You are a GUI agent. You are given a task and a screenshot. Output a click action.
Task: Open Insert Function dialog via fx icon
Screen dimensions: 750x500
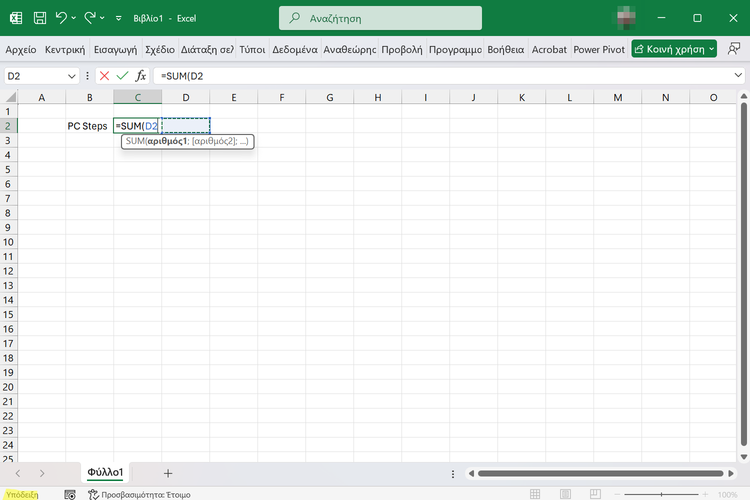click(x=141, y=76)
